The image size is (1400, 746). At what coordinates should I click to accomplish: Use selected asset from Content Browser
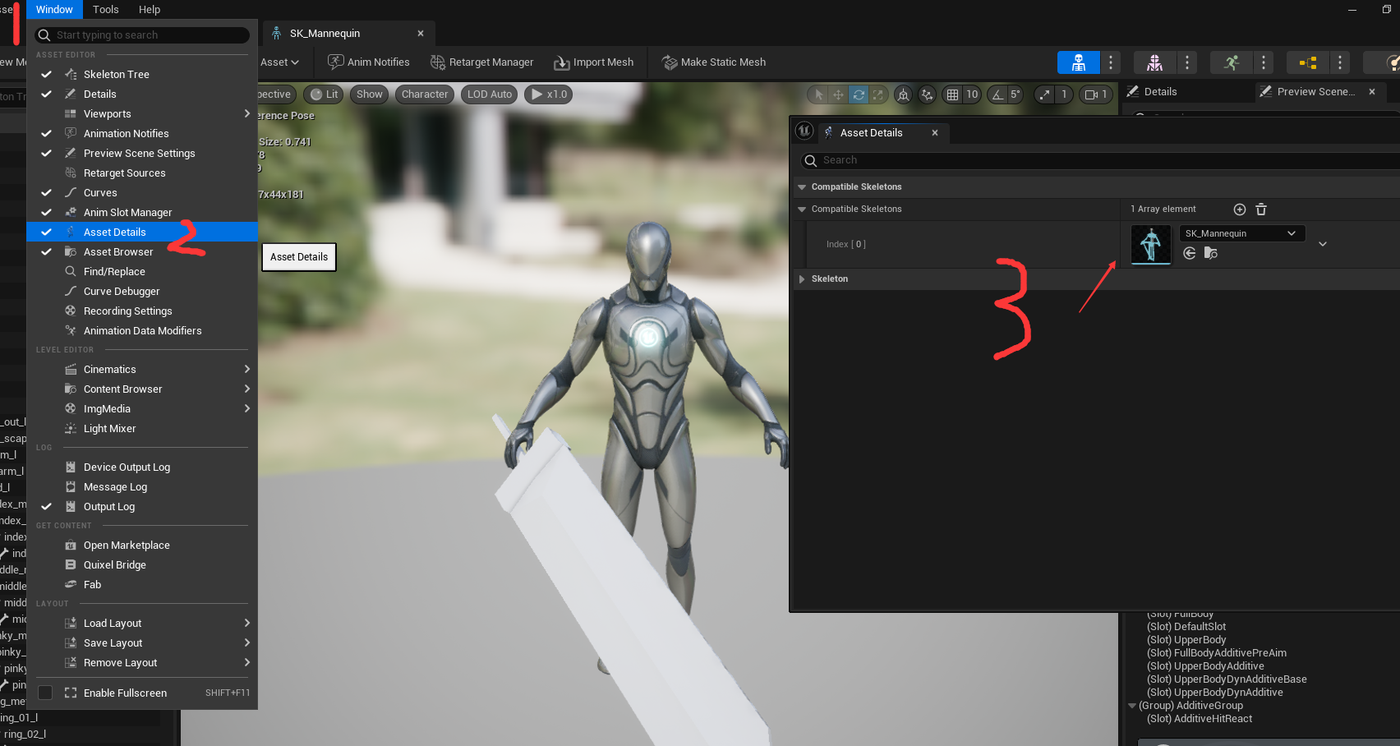point(1189,253)
